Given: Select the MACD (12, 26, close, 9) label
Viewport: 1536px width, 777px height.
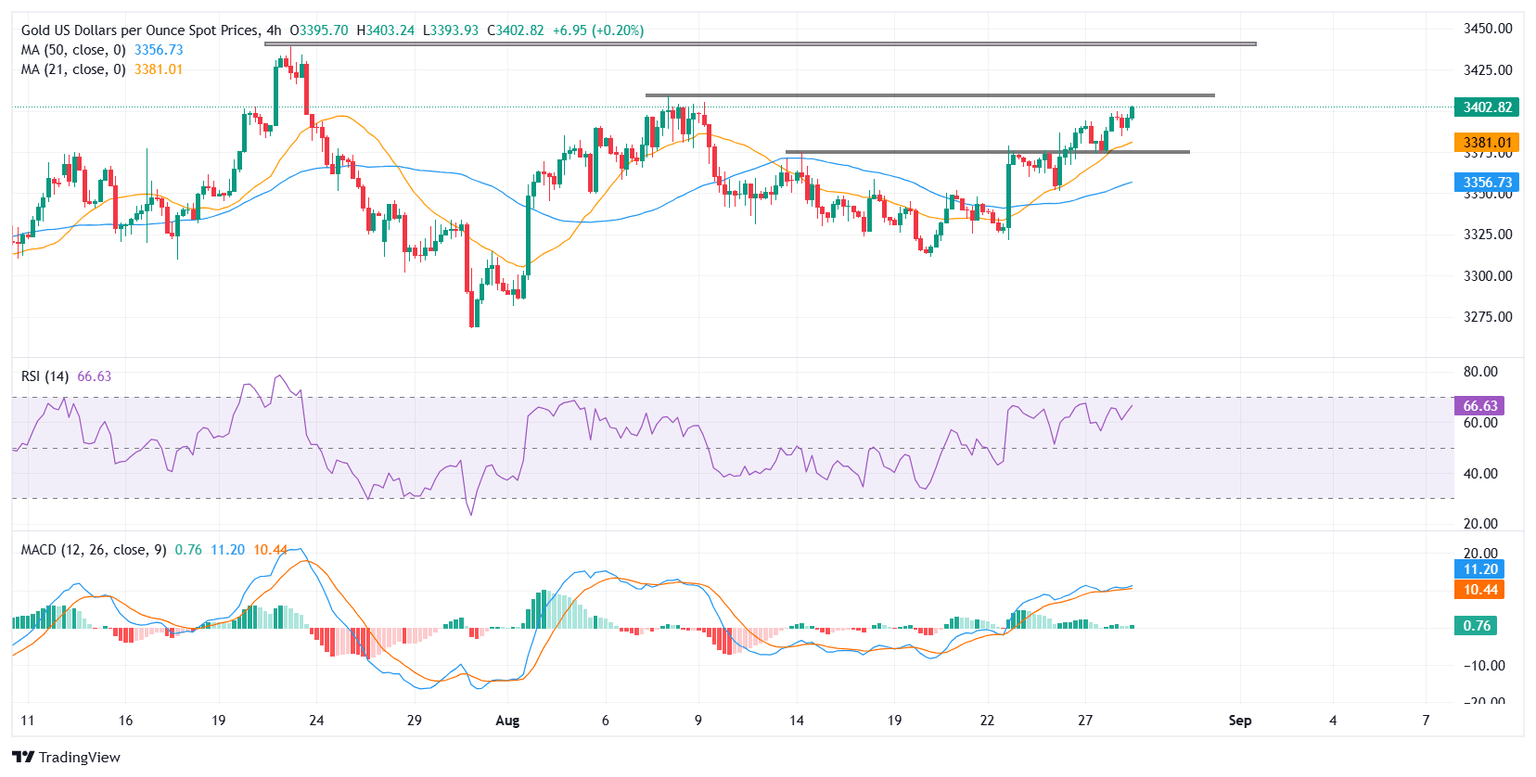Looking at the screenshot, I should coord(94,550).
